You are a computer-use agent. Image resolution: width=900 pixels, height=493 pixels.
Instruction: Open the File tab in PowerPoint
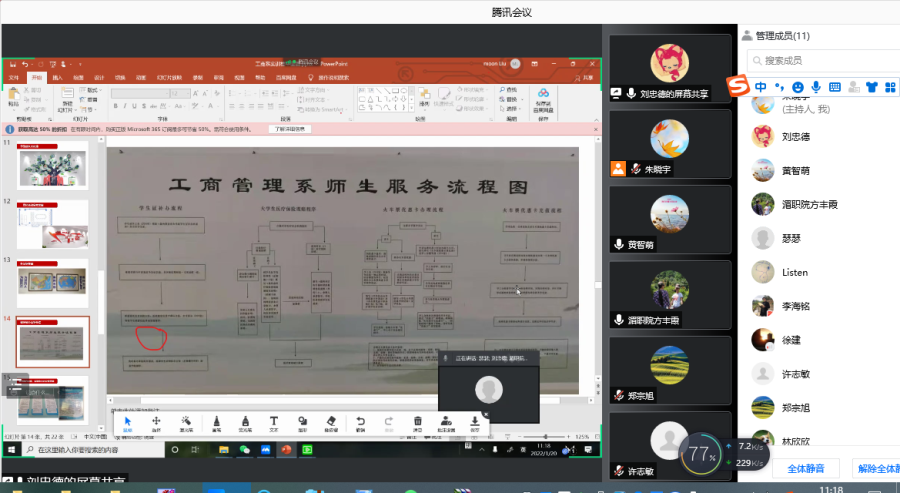tap(14, 77)
